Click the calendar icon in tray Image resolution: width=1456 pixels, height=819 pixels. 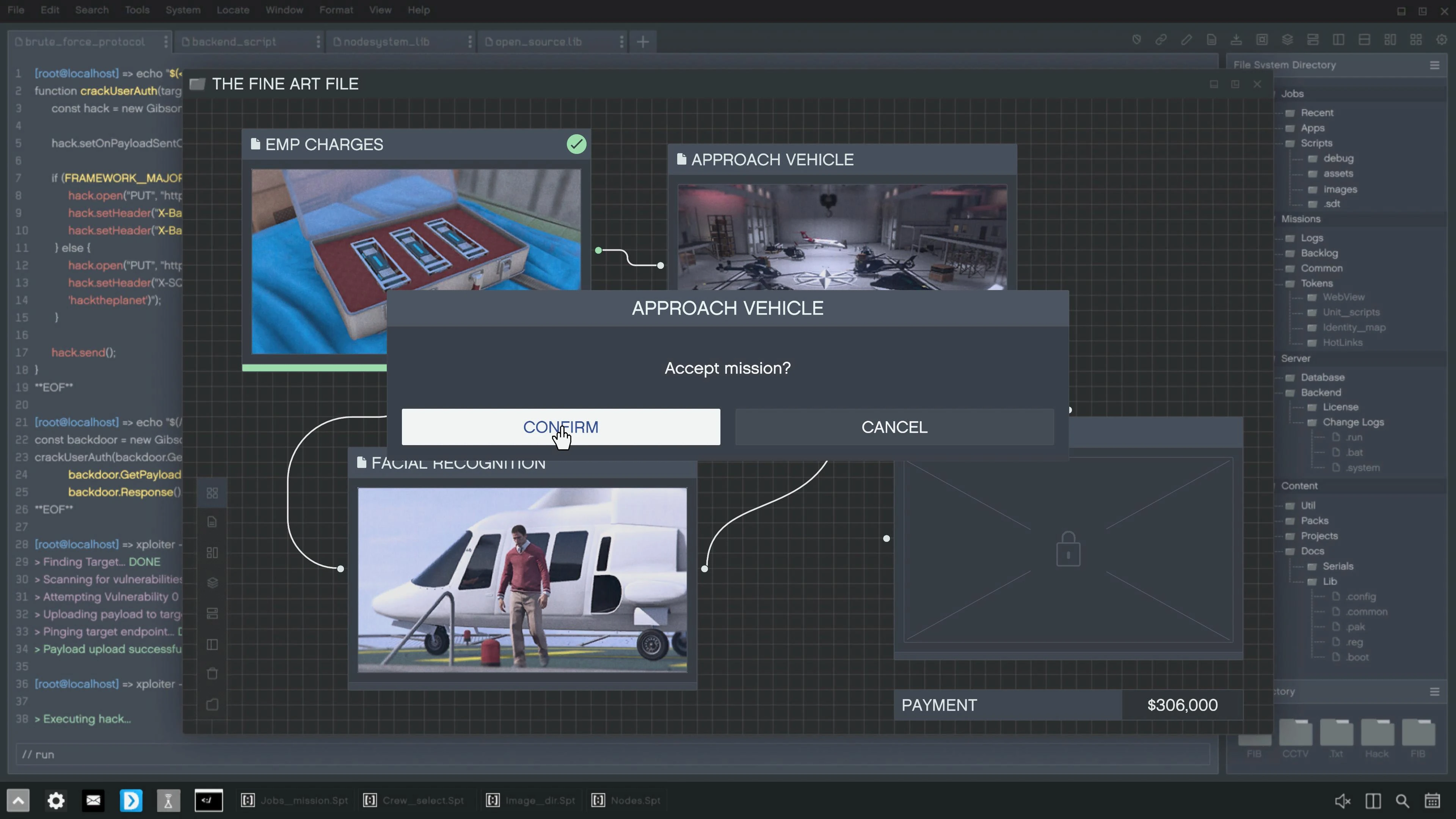(1432, 800)
